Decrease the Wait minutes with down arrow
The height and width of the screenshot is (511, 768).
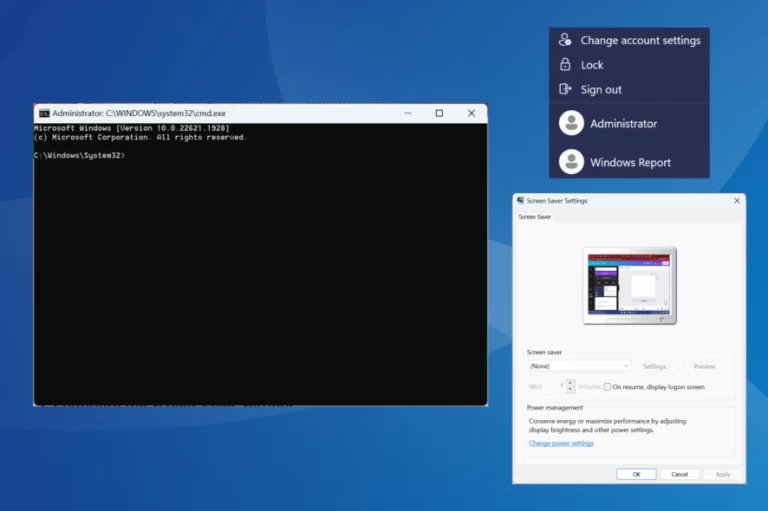point(570,389)
